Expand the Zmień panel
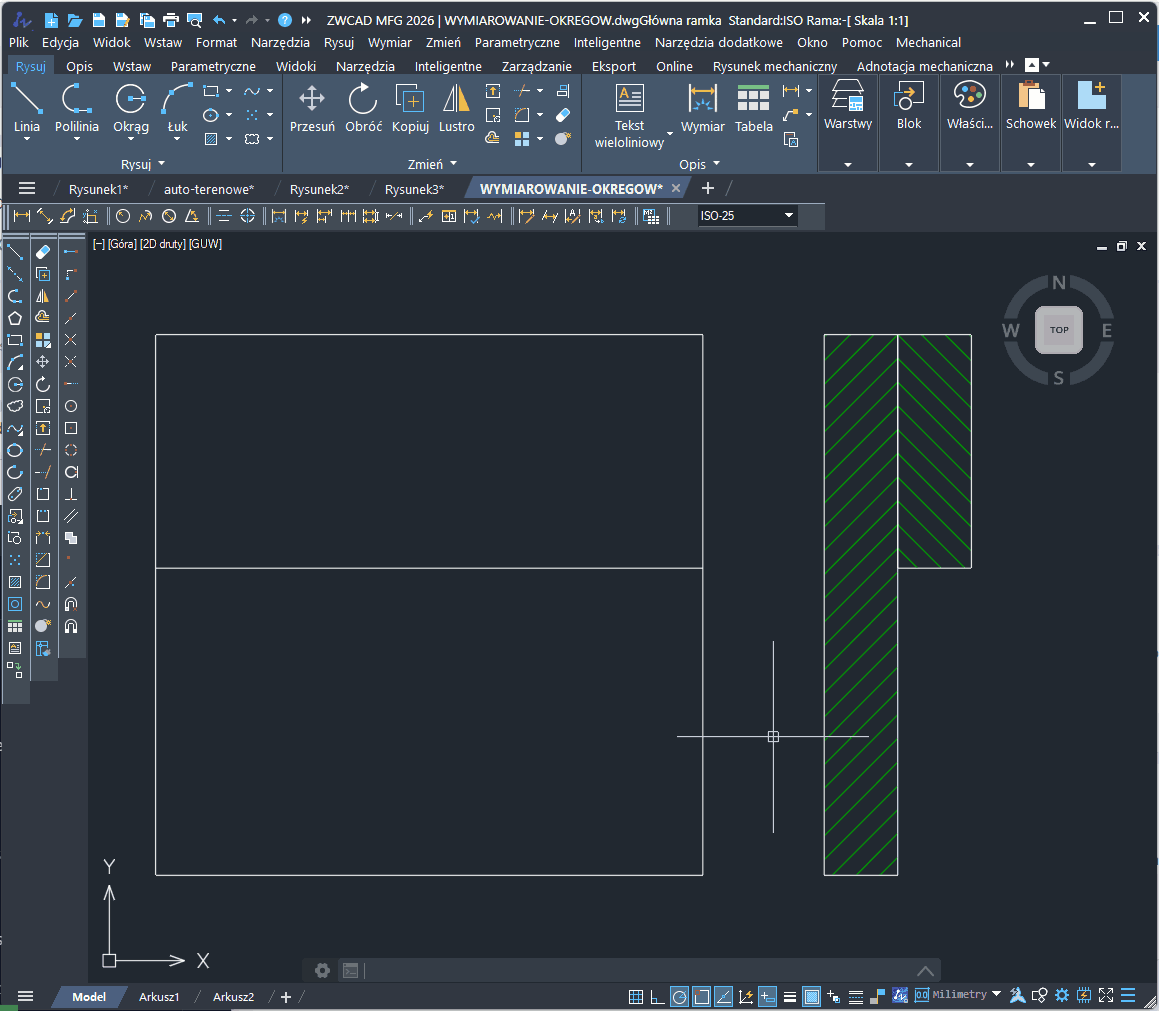 pos(432,164)
